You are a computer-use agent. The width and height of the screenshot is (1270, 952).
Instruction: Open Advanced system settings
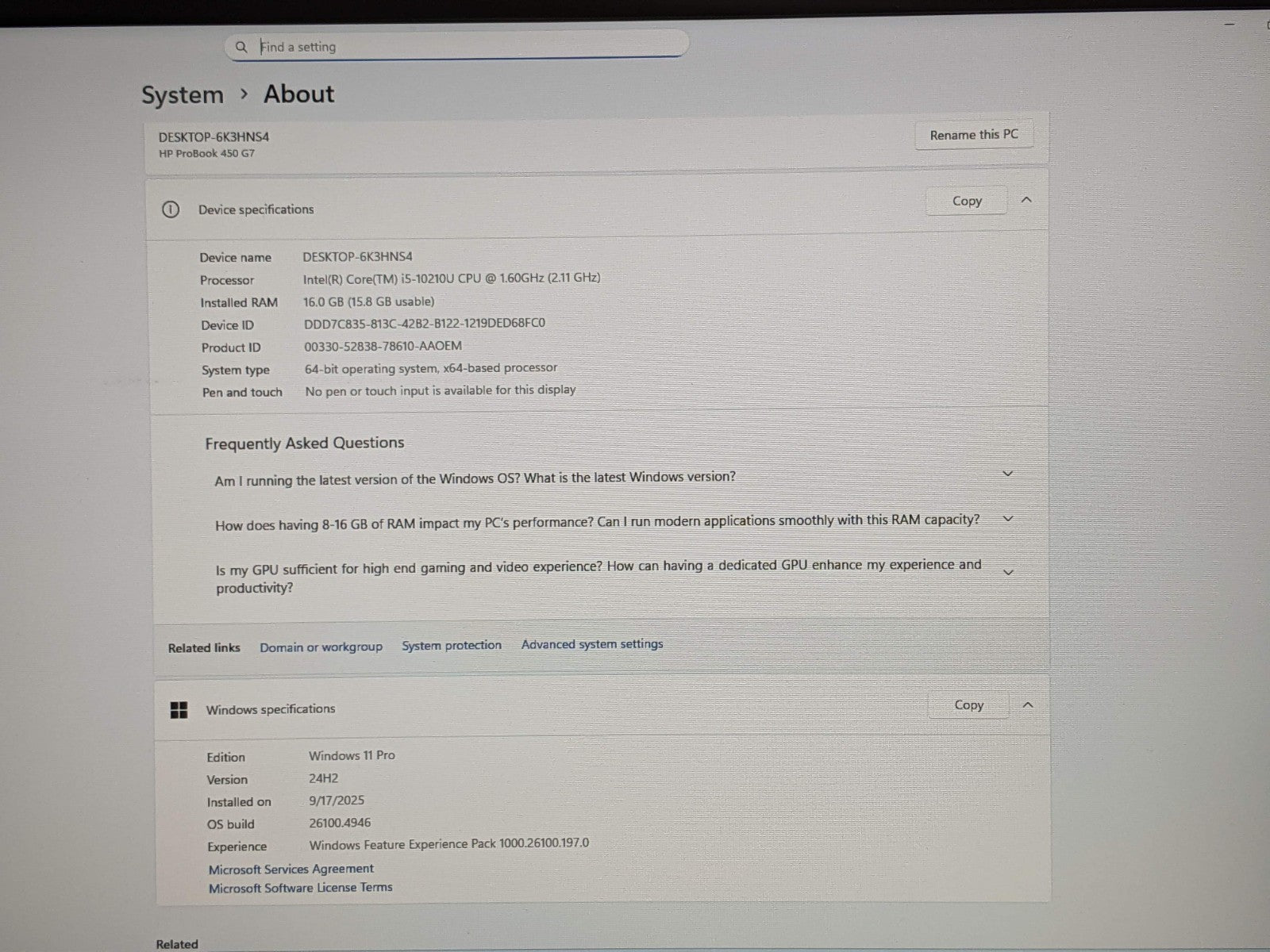pyautogui.click(x=592, y=644)
